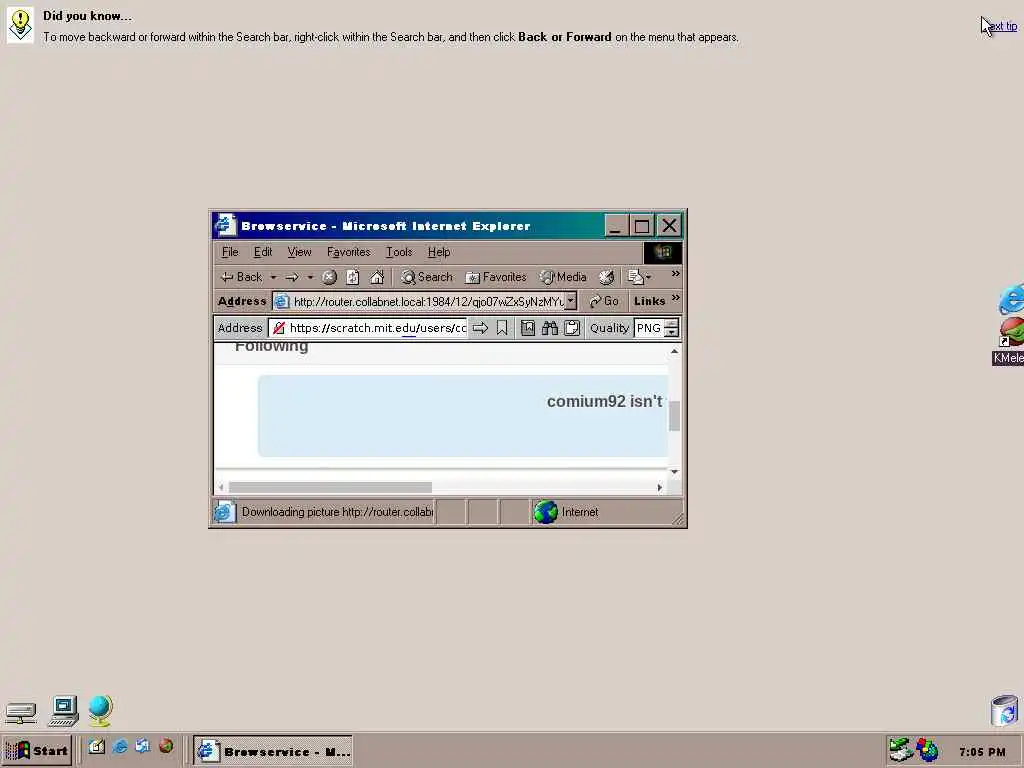Screen dimensions: 1024x768
Task: Click the horizontal scrollbar right arrow
Action: (x=660, y=487)
